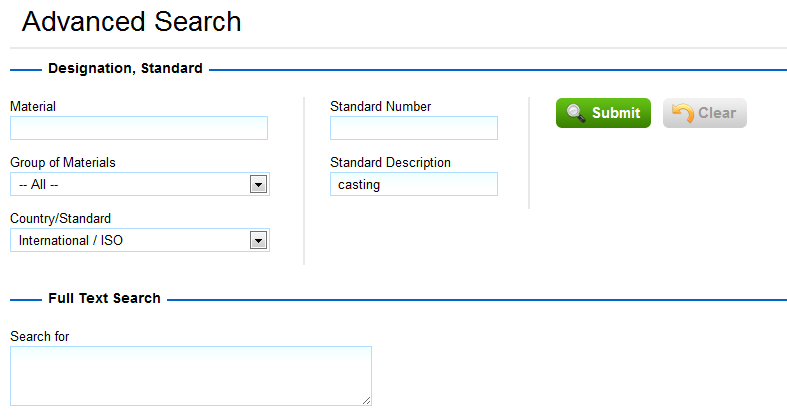Image resolution: width=787 pixels, height=419 pixels.
Task: Click the 'Standard Number' label
Action: pyautogui.click(x=380, y=106)
